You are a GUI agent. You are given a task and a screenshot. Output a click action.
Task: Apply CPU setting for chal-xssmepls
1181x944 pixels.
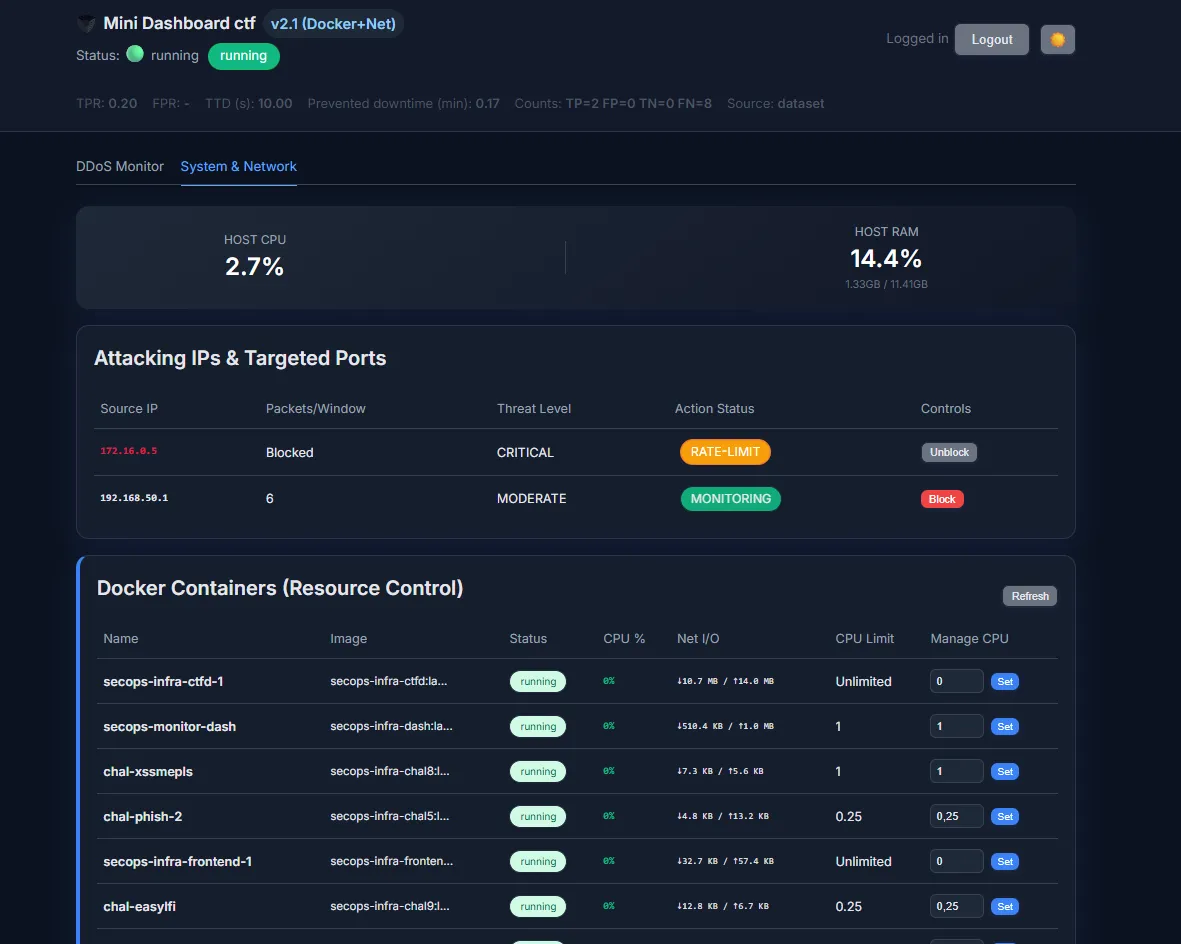(x=1005, y=772)
